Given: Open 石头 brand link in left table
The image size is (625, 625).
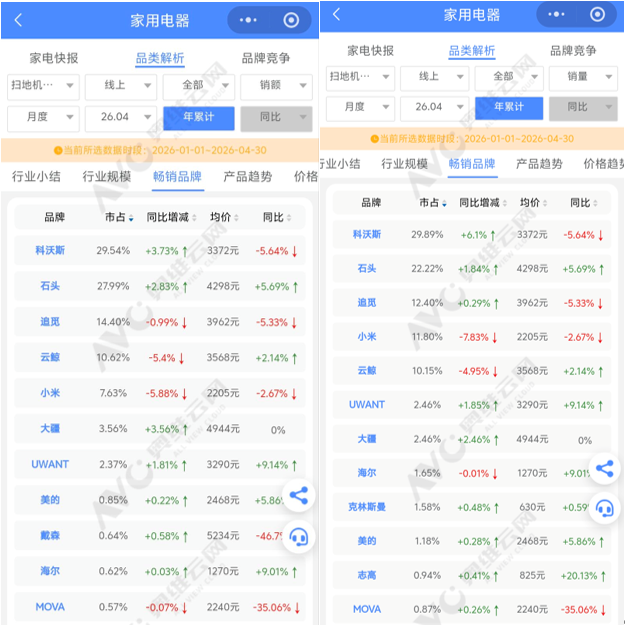Looking at the screenshot, I should pyautogui.click(x=50, y=286).
